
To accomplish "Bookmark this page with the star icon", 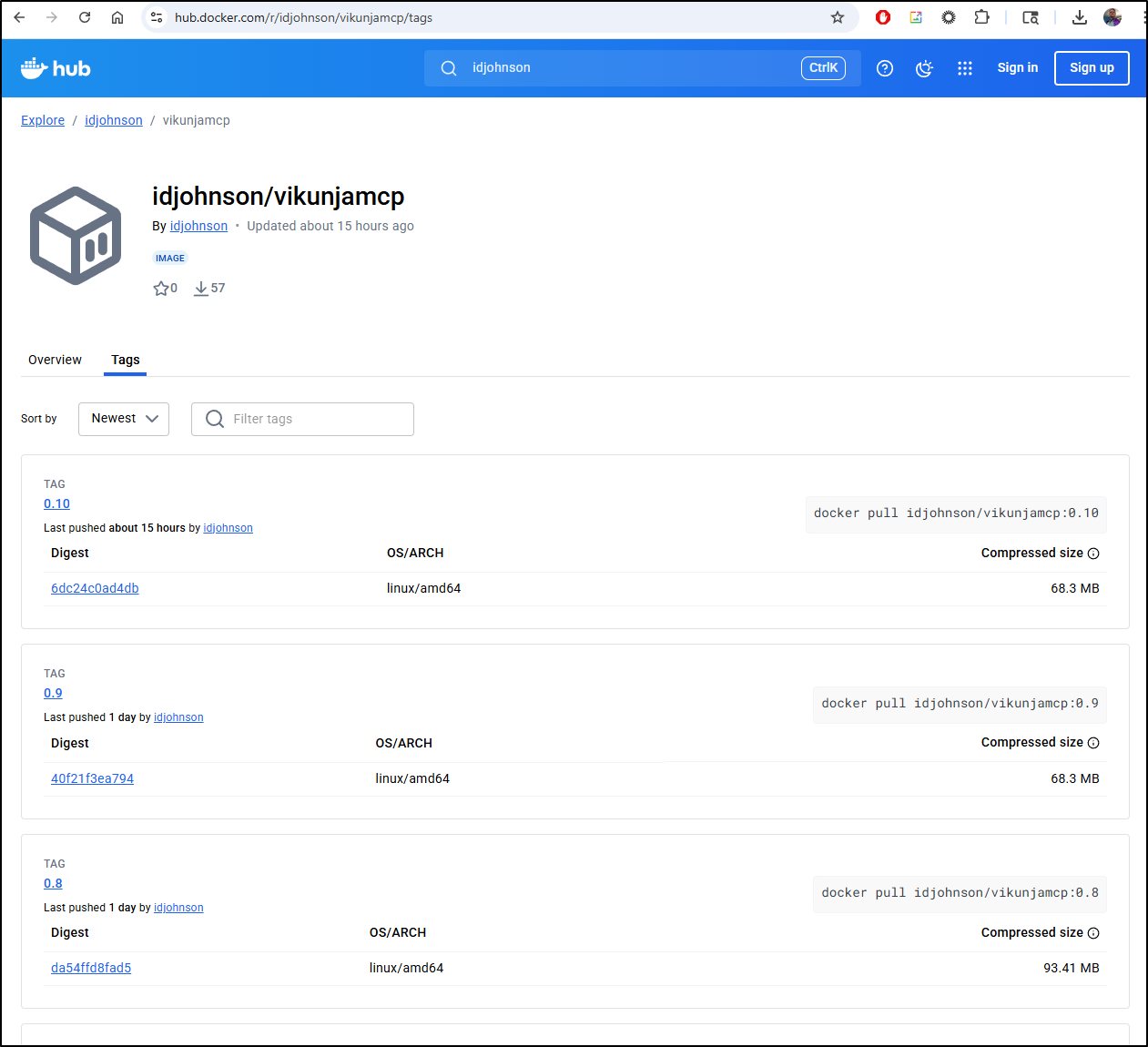I will point(837,17).
